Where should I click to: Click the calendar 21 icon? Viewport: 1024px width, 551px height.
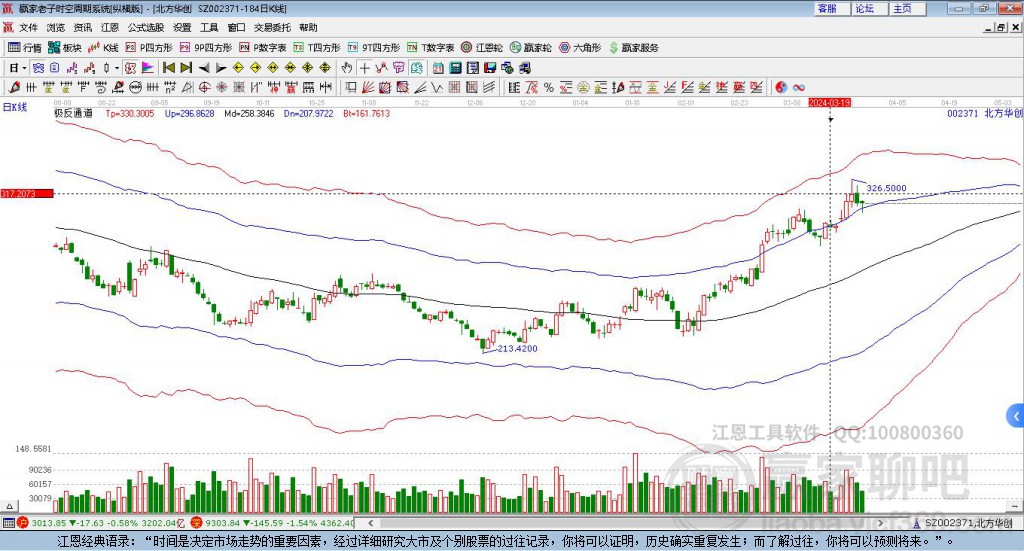click(x=438, y=68)
